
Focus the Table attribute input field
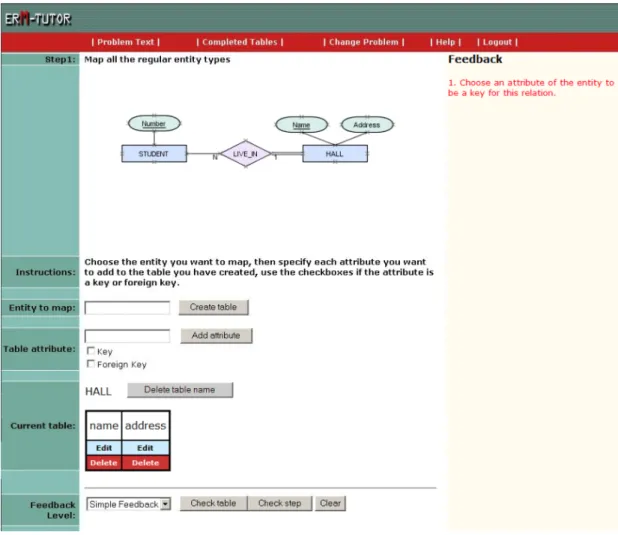tap(127, 336)
